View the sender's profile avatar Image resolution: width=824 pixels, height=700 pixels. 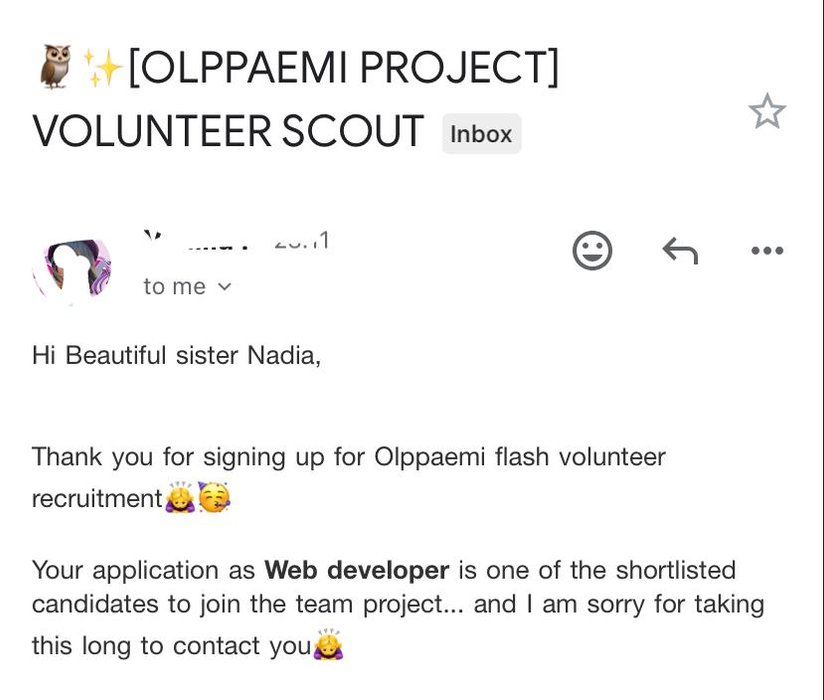[x=73, y=270]
